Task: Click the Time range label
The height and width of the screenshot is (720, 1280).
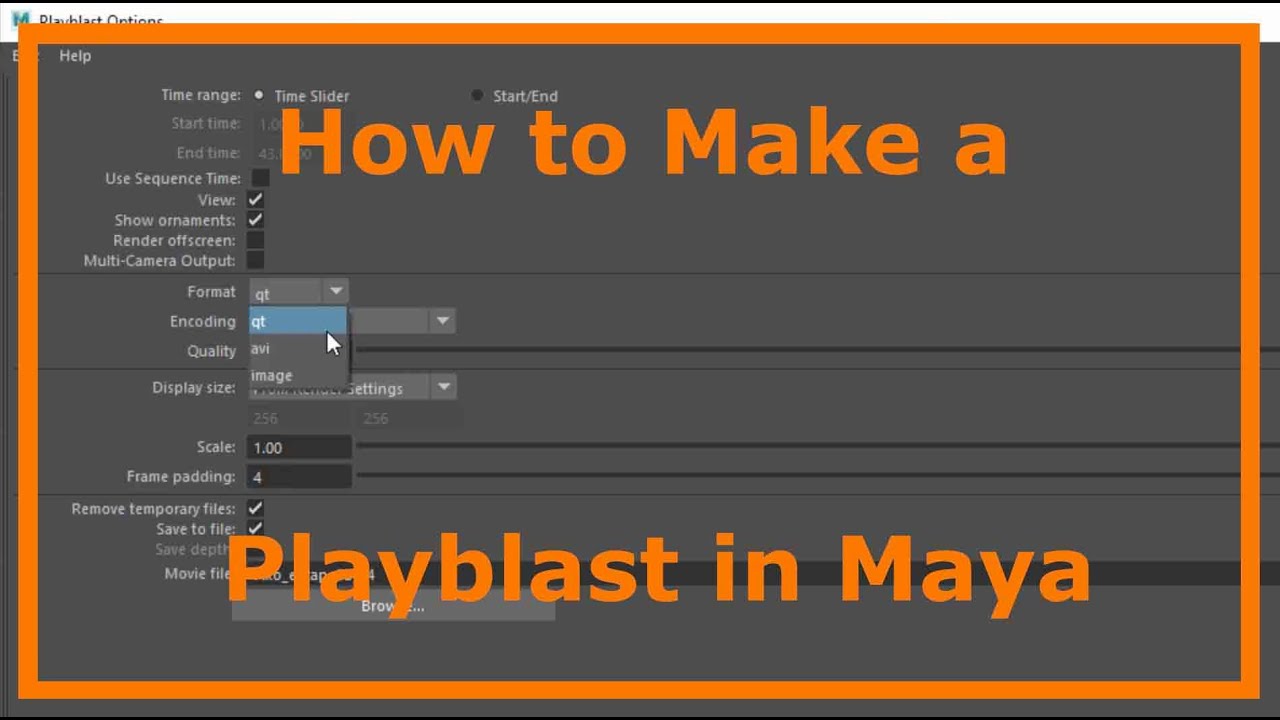Action: 201,95
